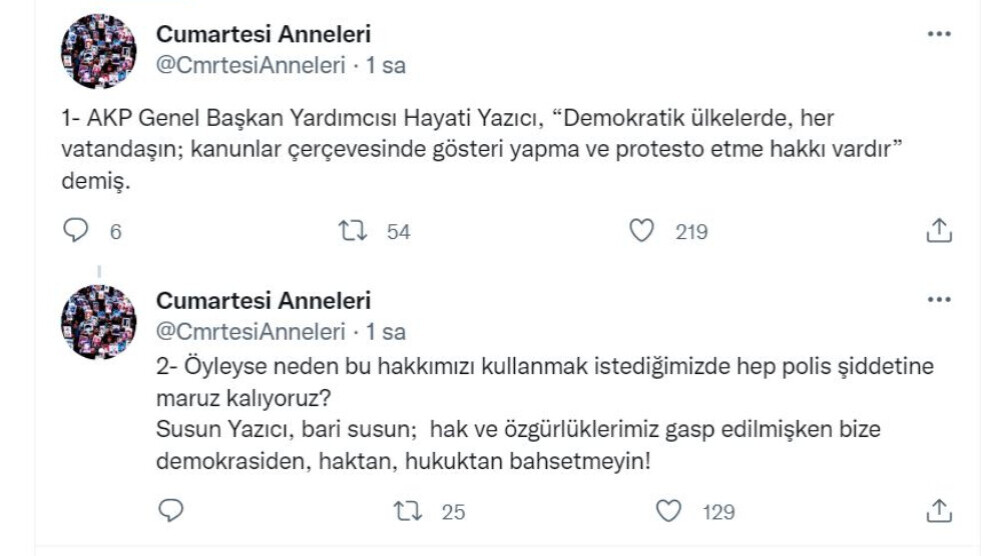Open the first tweet's "1 sa" timestamp
This screenshot has height=556, width=990.
[385, 65]
